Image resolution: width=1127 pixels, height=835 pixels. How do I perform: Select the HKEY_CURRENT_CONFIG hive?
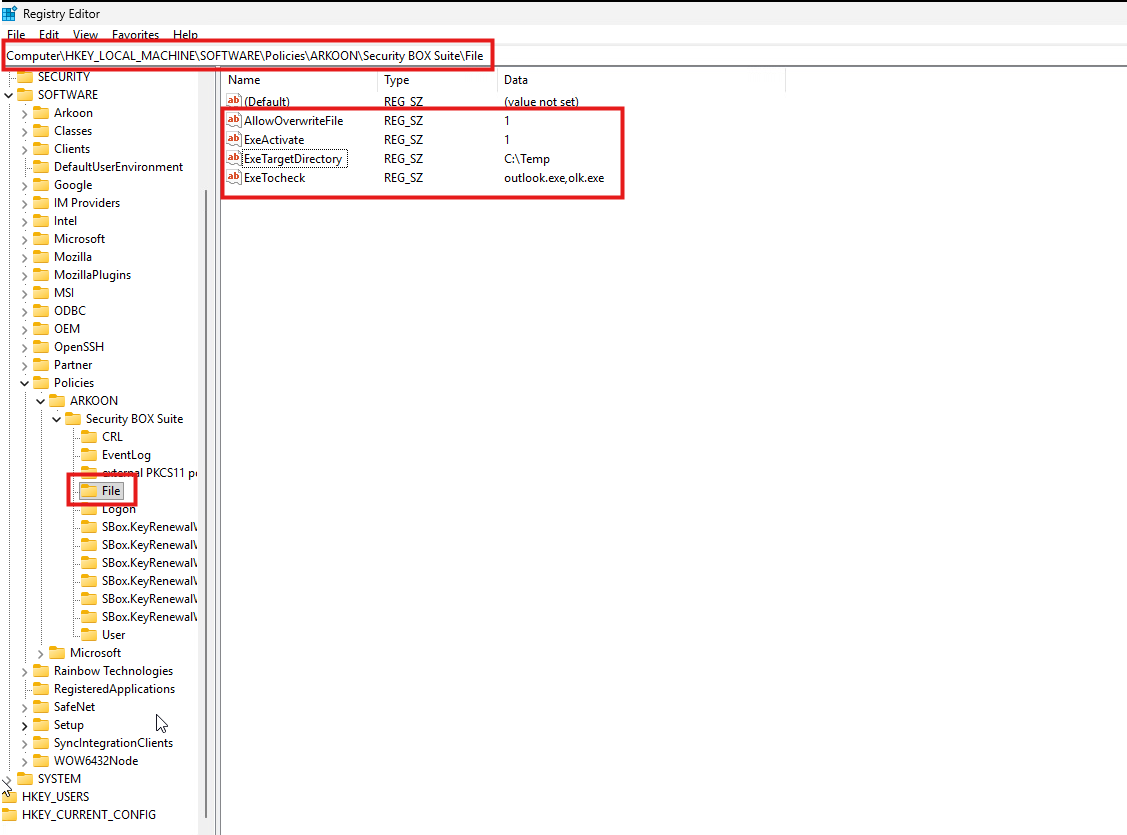tap(88, 814)
